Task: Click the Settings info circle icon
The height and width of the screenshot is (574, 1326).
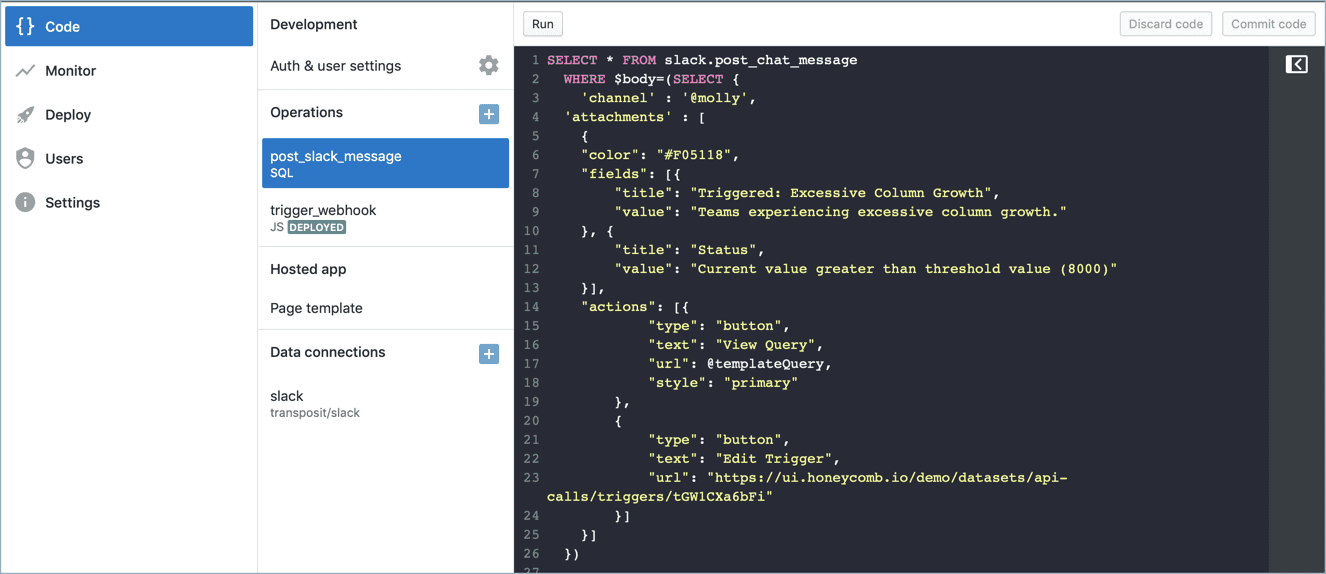Action: [x=25, y=203]
